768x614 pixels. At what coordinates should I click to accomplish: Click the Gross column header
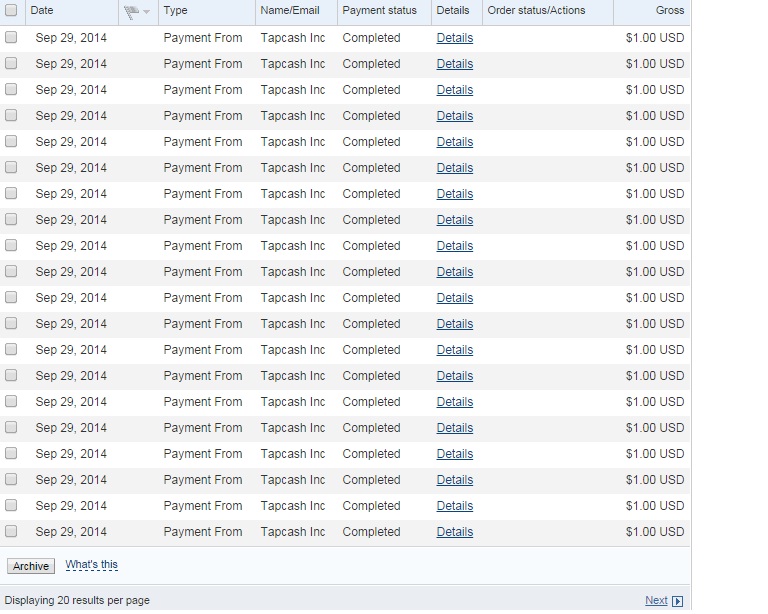coord(670,10)
